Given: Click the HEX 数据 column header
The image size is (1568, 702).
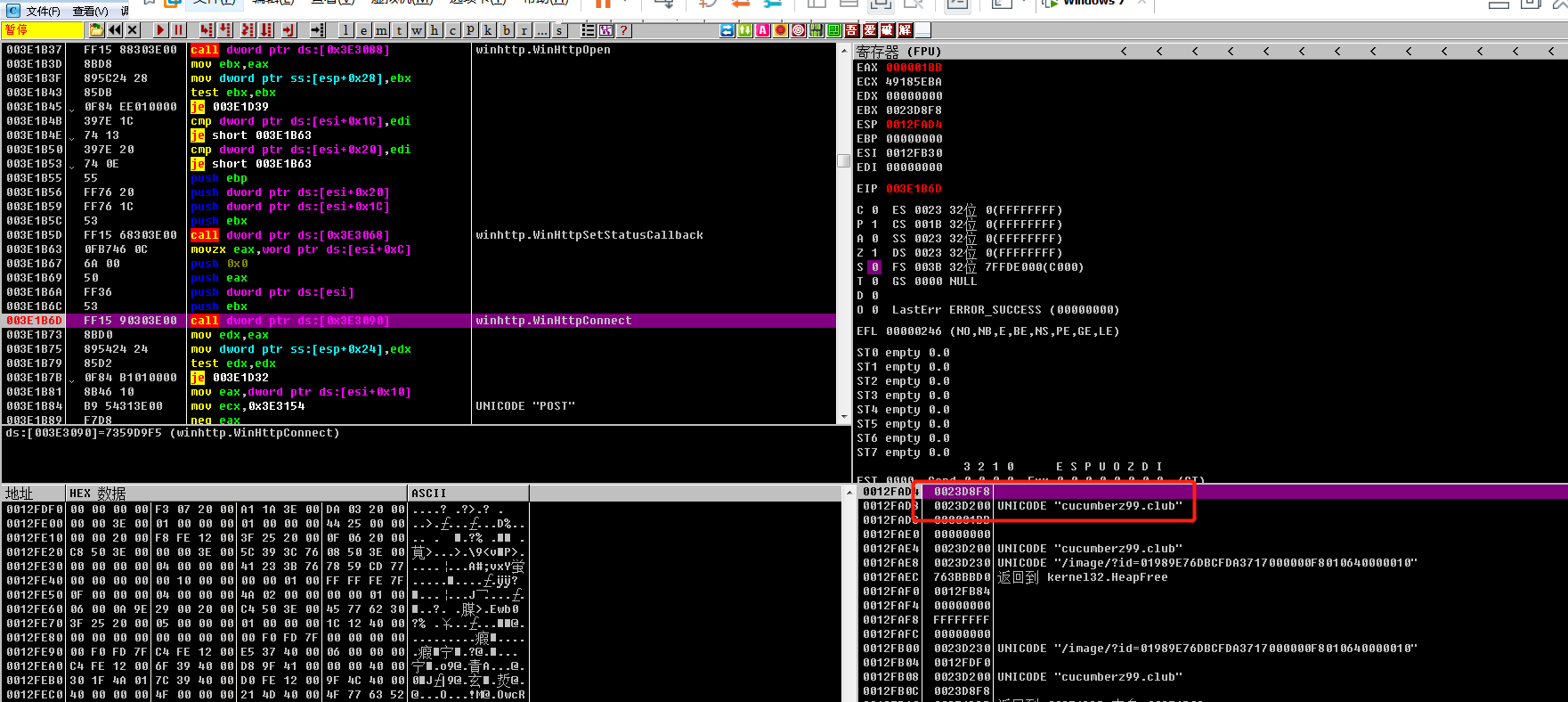Looking at the screenshot, I should tap(237, 494).
